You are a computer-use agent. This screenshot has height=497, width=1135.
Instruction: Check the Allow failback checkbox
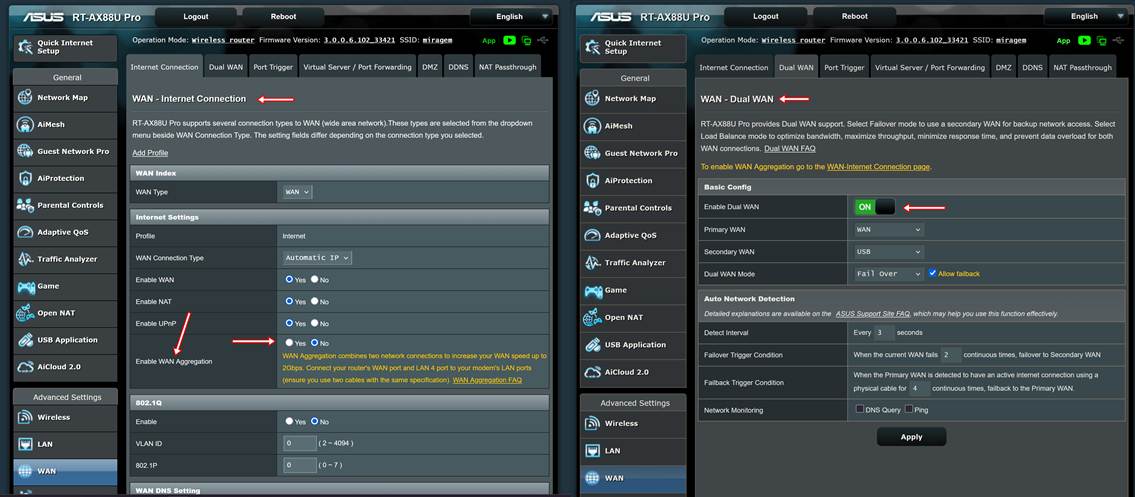coord(933,273)
